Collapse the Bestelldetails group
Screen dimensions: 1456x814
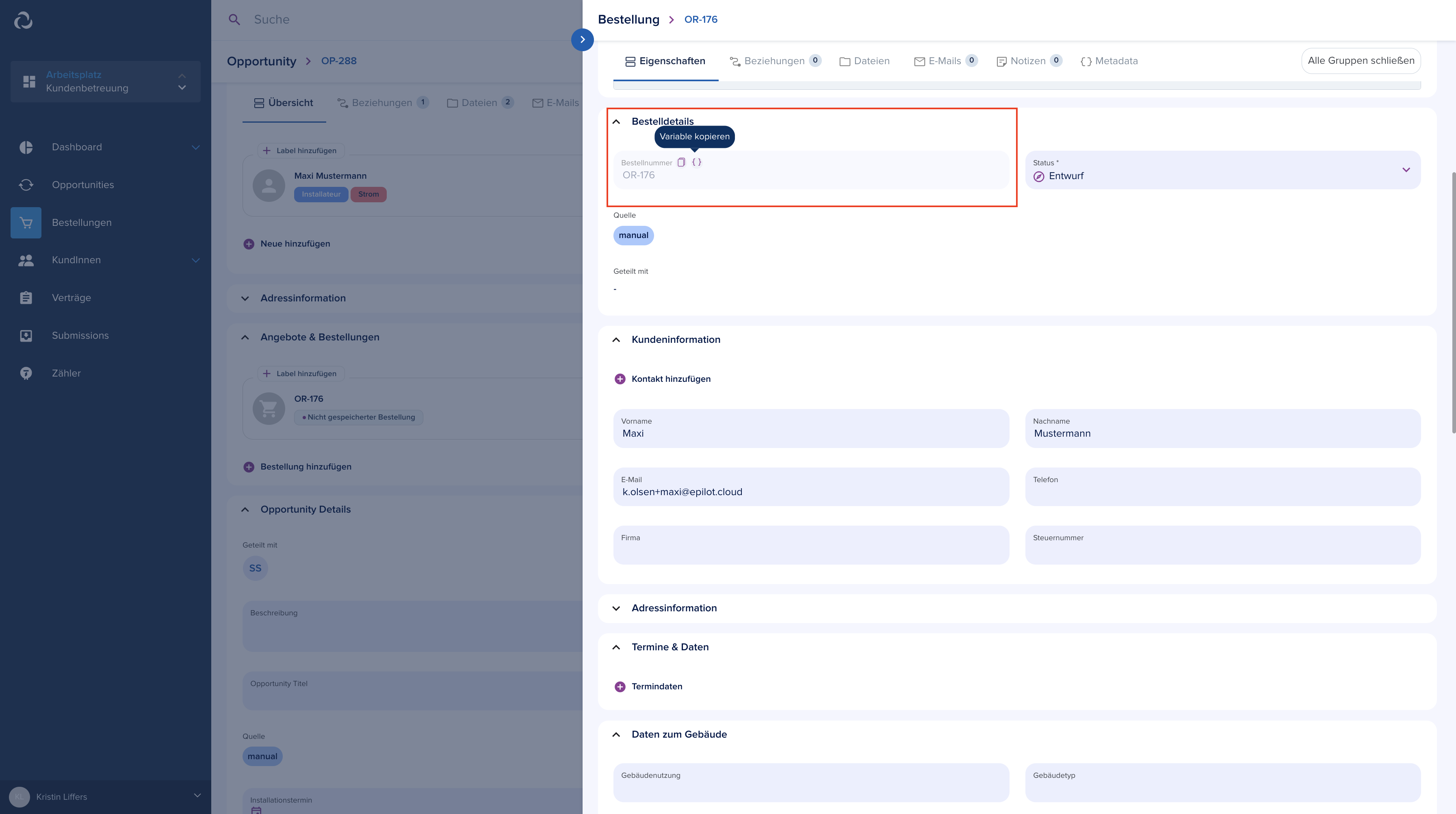click(x=616, y=121)
